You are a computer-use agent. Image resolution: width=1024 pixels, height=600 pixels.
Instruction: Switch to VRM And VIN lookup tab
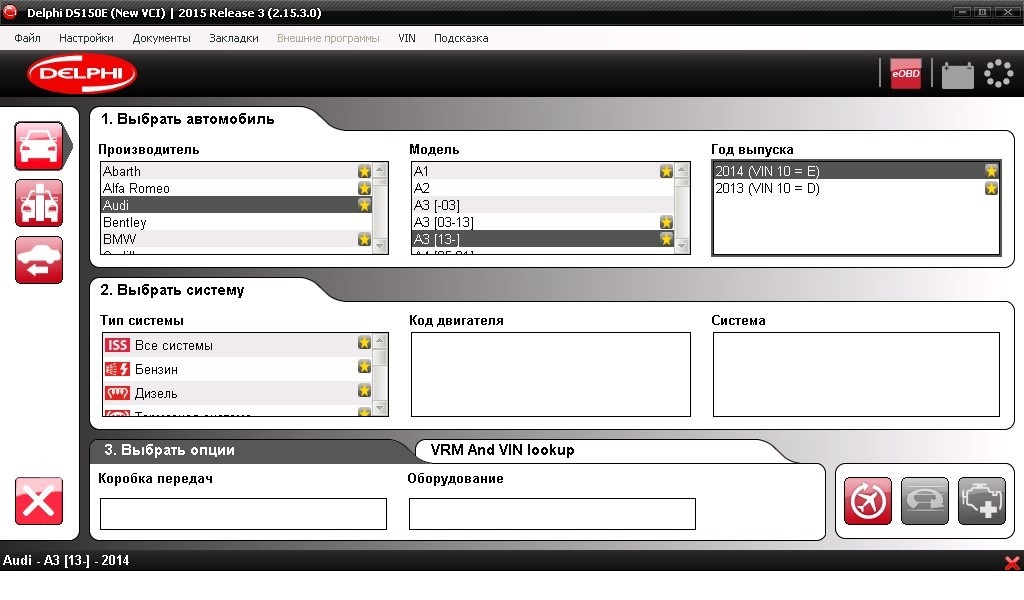pos(502,450)
